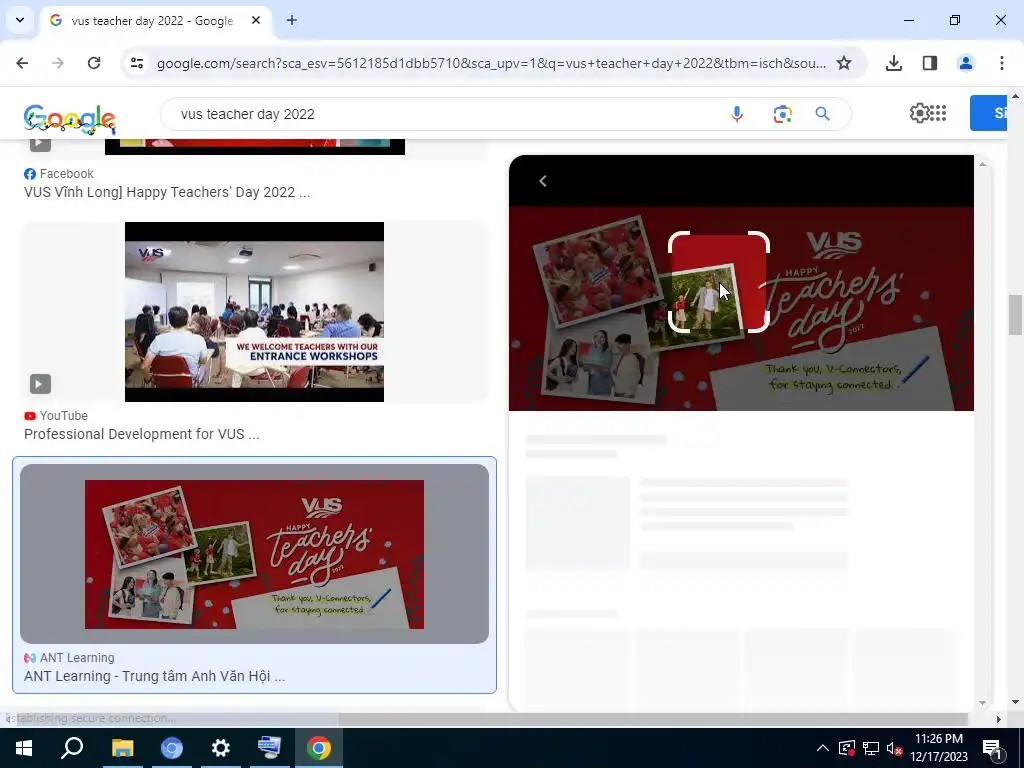This screenshot has width=1024, height=768.
Task: Open the muted volume tray icon
Action: 895,748
